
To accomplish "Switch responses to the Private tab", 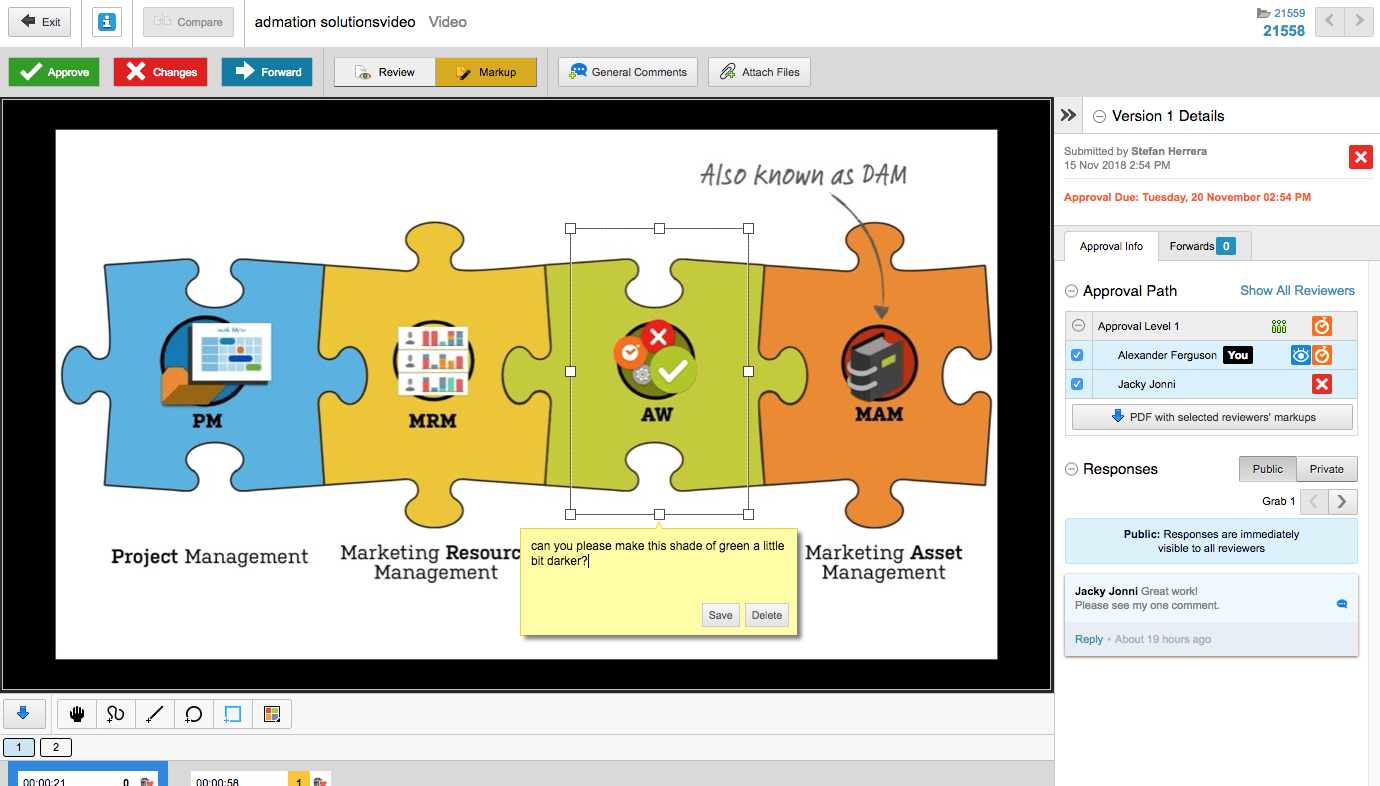I will point(1326,469).
